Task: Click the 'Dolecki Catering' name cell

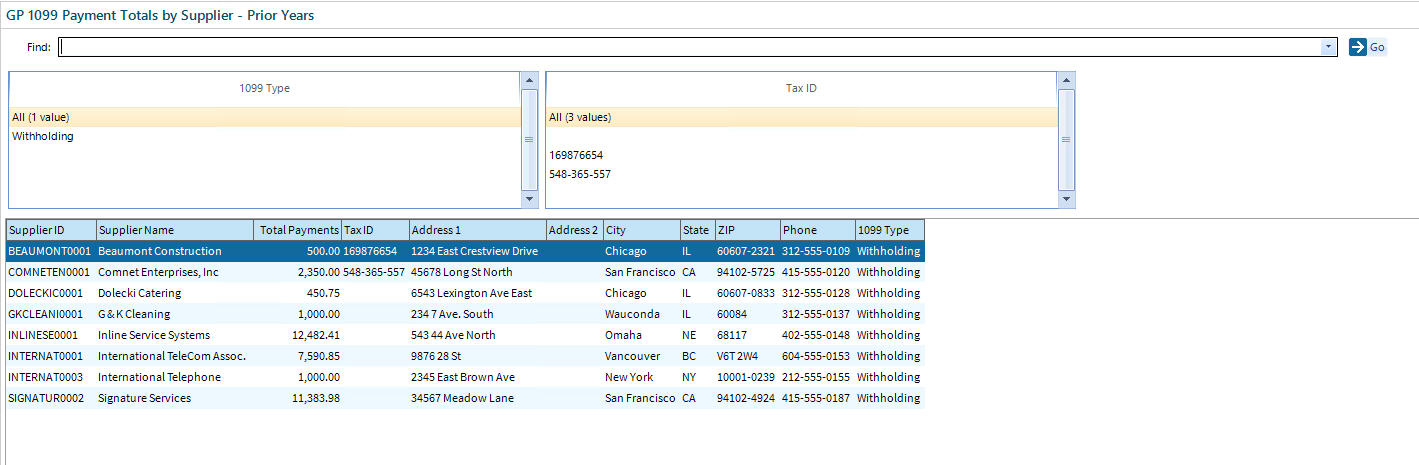Action: pyautogui.click(x=175, y=293)
